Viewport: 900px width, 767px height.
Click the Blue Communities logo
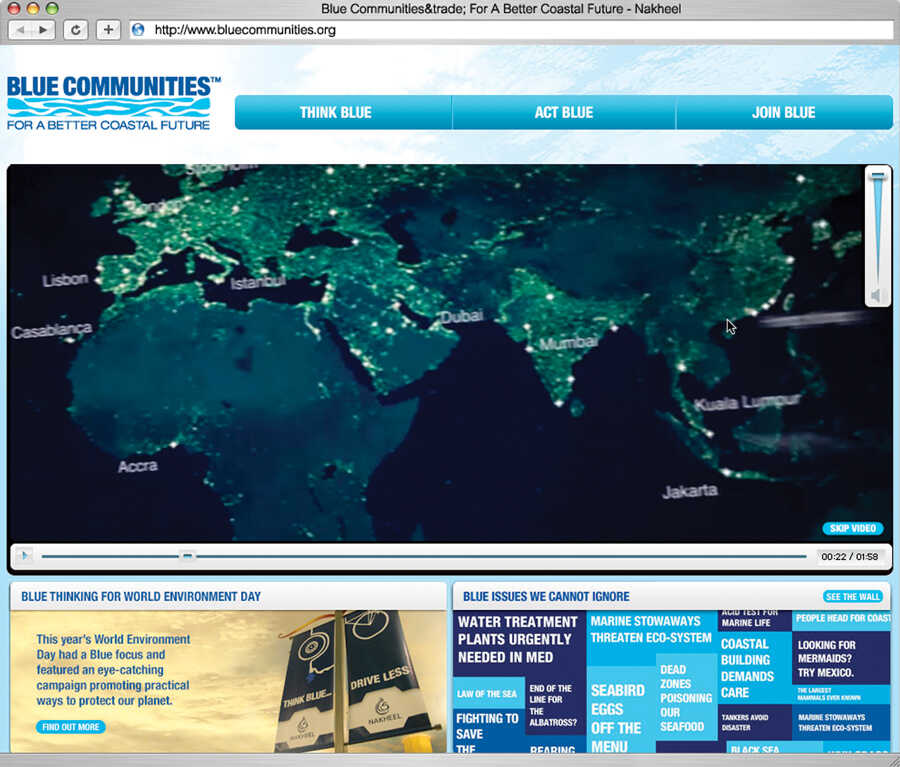112,102
